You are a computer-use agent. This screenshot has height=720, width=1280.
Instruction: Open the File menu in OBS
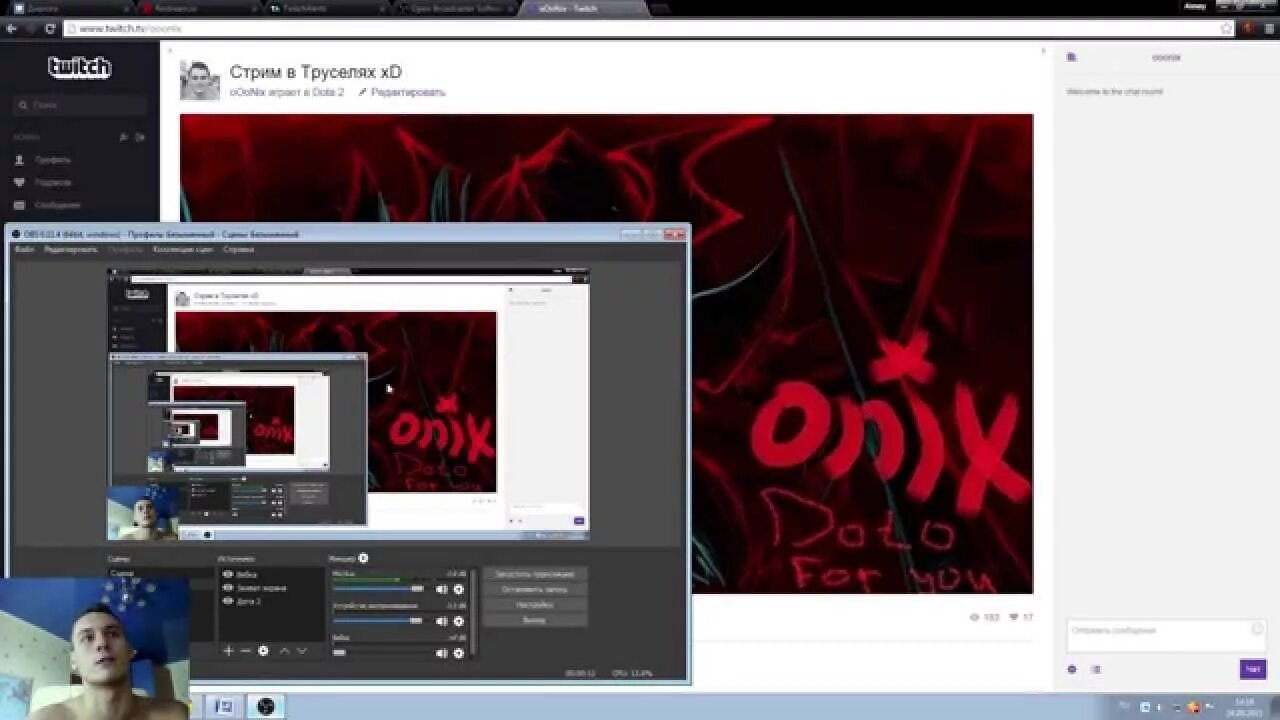(x=24, y=250)
